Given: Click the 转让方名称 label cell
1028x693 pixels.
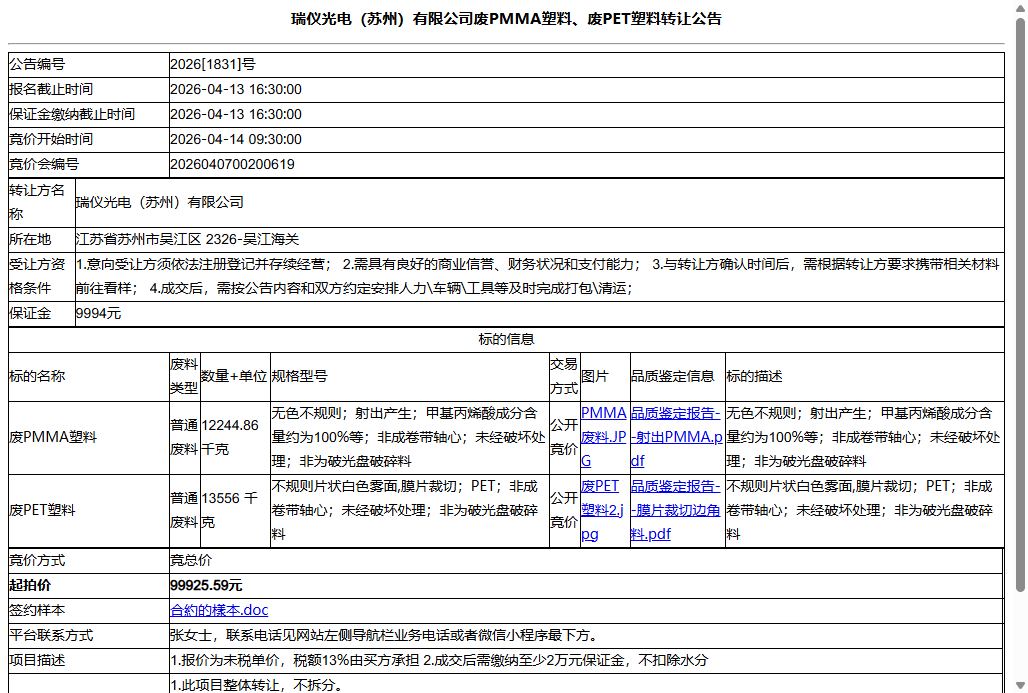Looking at the screenshot, I should (x=41, y=203).
